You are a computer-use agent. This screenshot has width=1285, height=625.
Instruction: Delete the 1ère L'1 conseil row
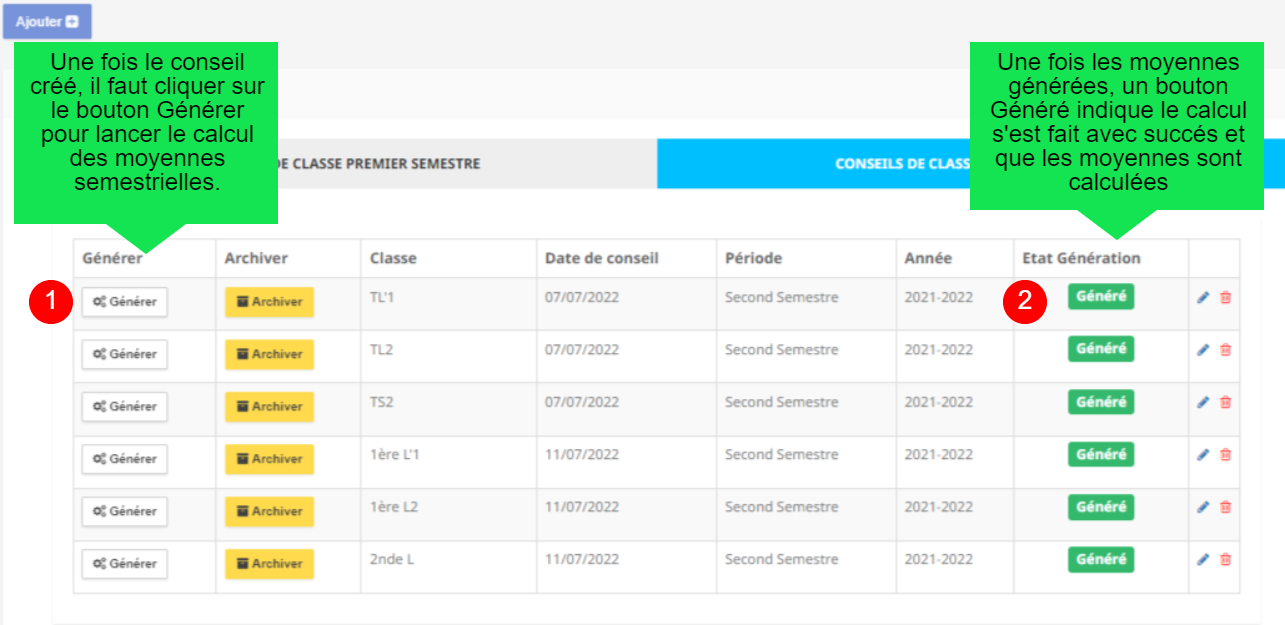click(x=1225, y=454)
